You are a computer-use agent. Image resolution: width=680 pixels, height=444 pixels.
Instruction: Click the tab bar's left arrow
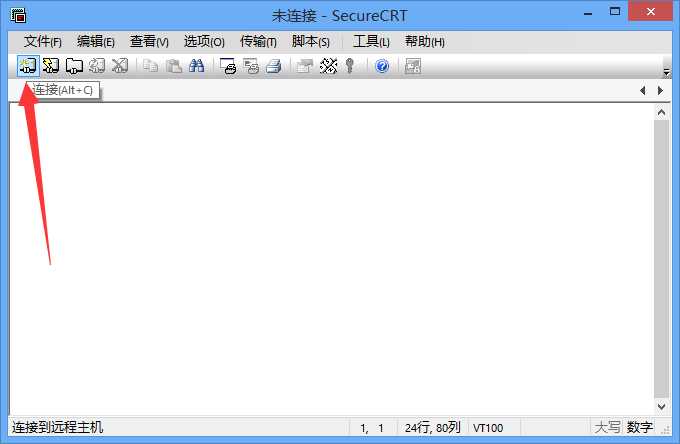643,90
